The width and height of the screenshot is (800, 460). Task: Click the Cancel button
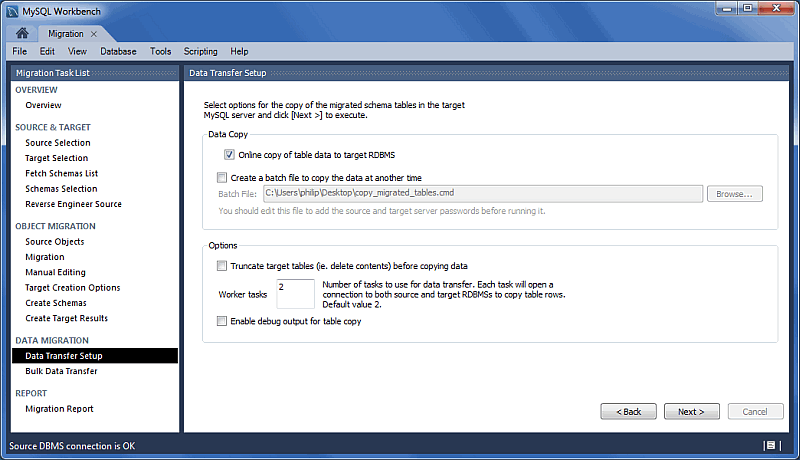click(755, 412)
